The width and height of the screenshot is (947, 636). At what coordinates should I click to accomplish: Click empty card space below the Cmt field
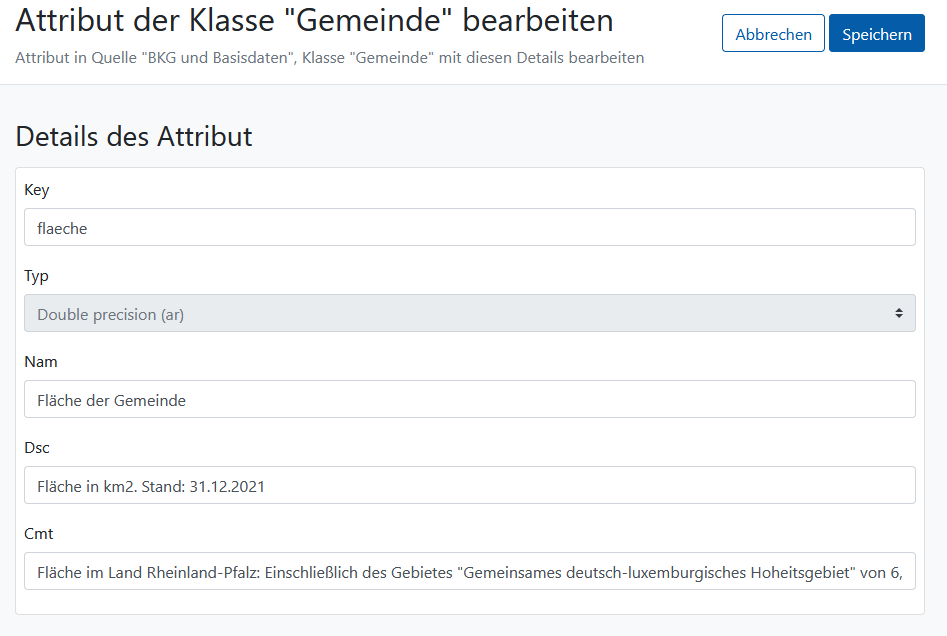pos(470,602)
